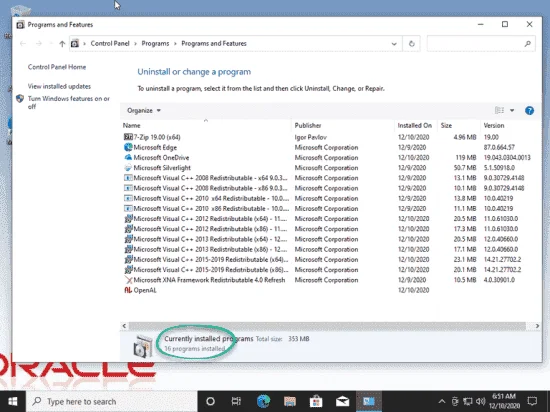Viewport: 550px width, 412px height.
Task: Click the Control Panel icon in the address bar
Action: (x=75, y=43)
